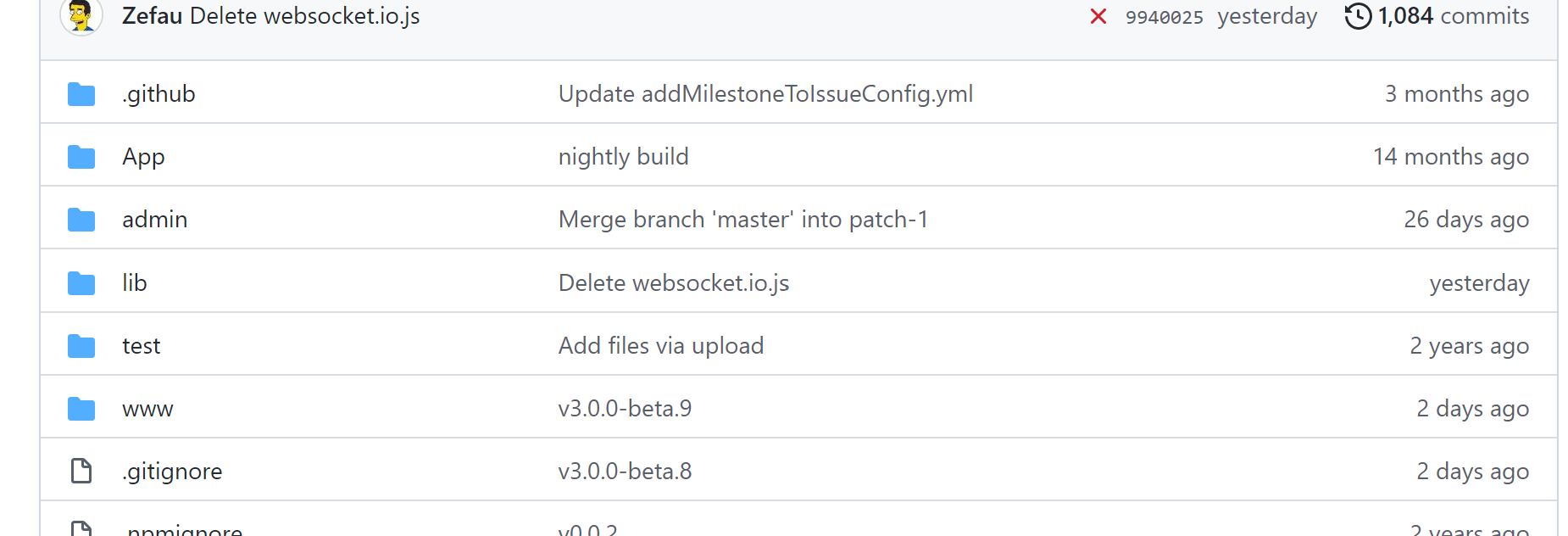Click the .gitignore file icon
Viewport: 1568px width, 536px height.
point(81,471)
